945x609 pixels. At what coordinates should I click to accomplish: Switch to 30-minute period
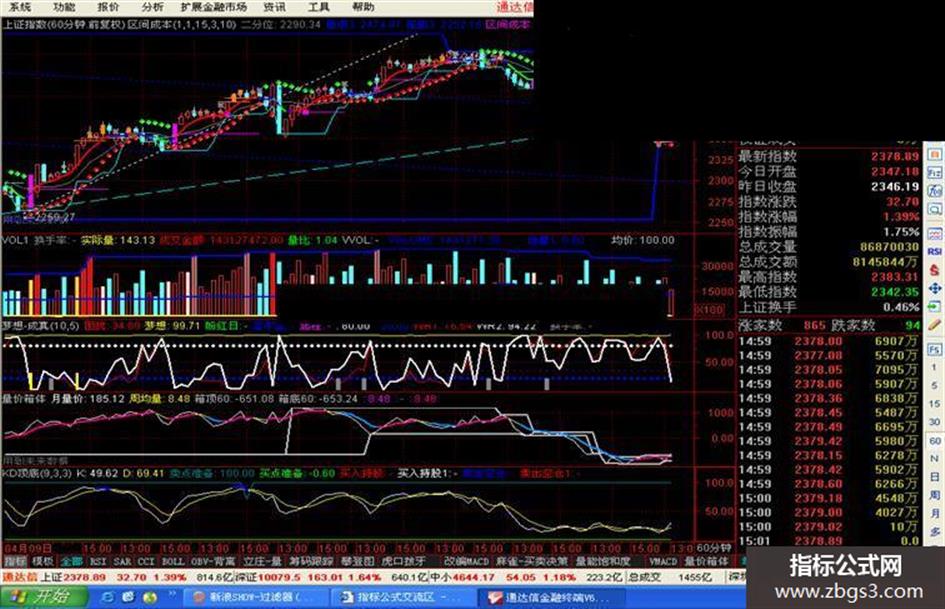click(935, 422)
